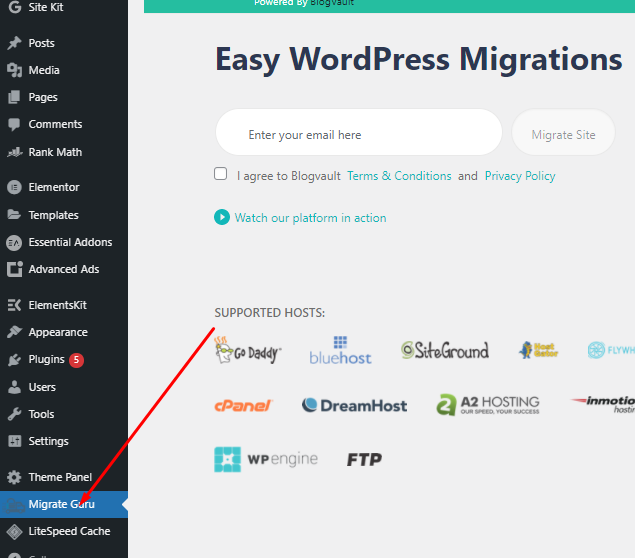Click the Comments bubble icon
The width and height of the screenshot is (635, 558).
pyautogui.click(x=14, y=125)
